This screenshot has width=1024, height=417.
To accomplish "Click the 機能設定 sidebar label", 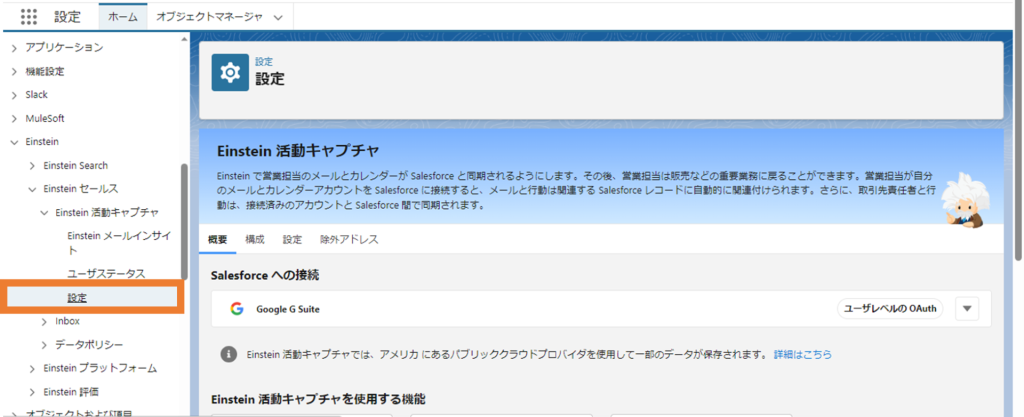I will coord(44,71).
